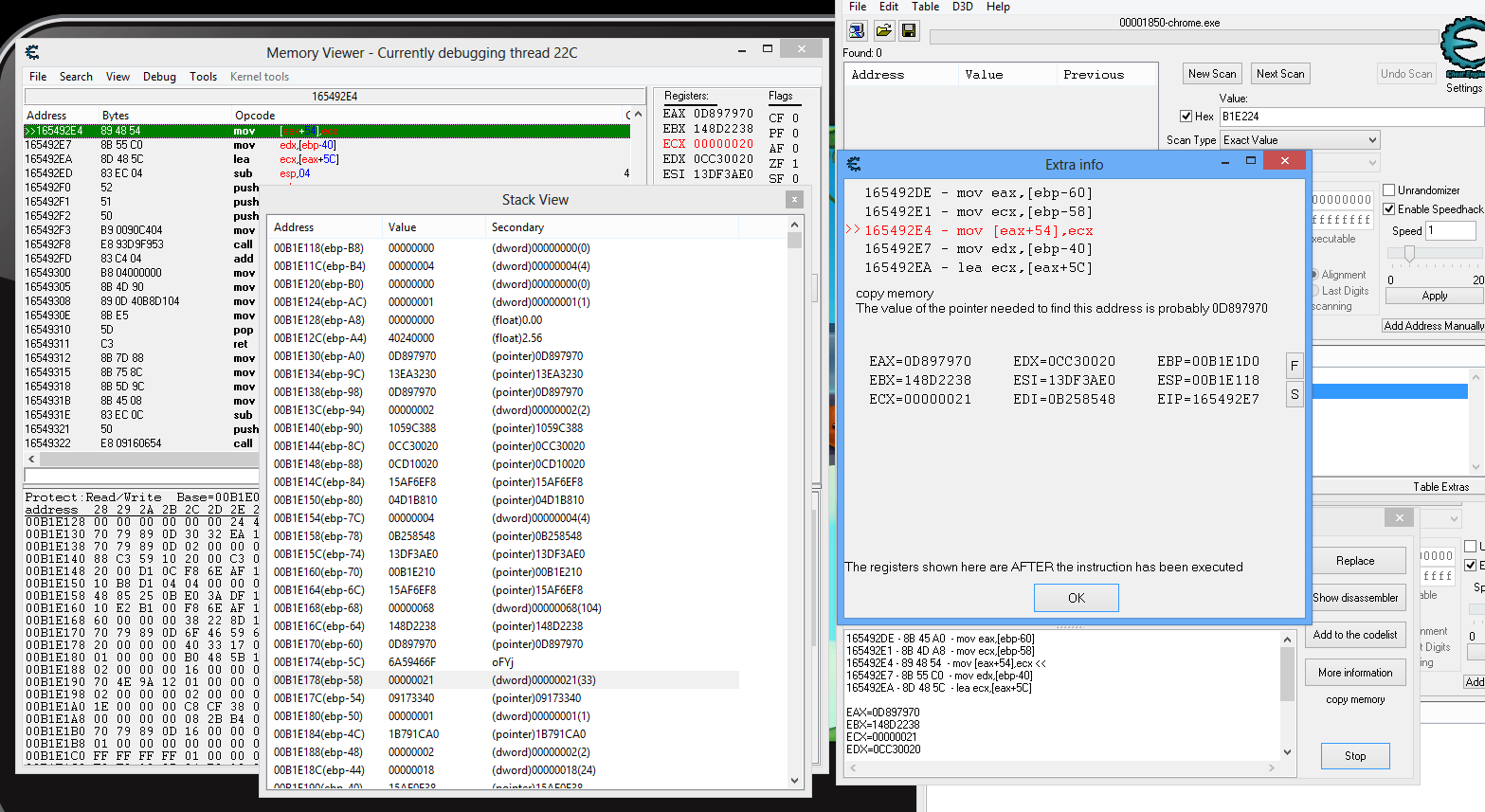
Task: Open the Table menu in Cheat Engine
Action: tap(925, 7)
